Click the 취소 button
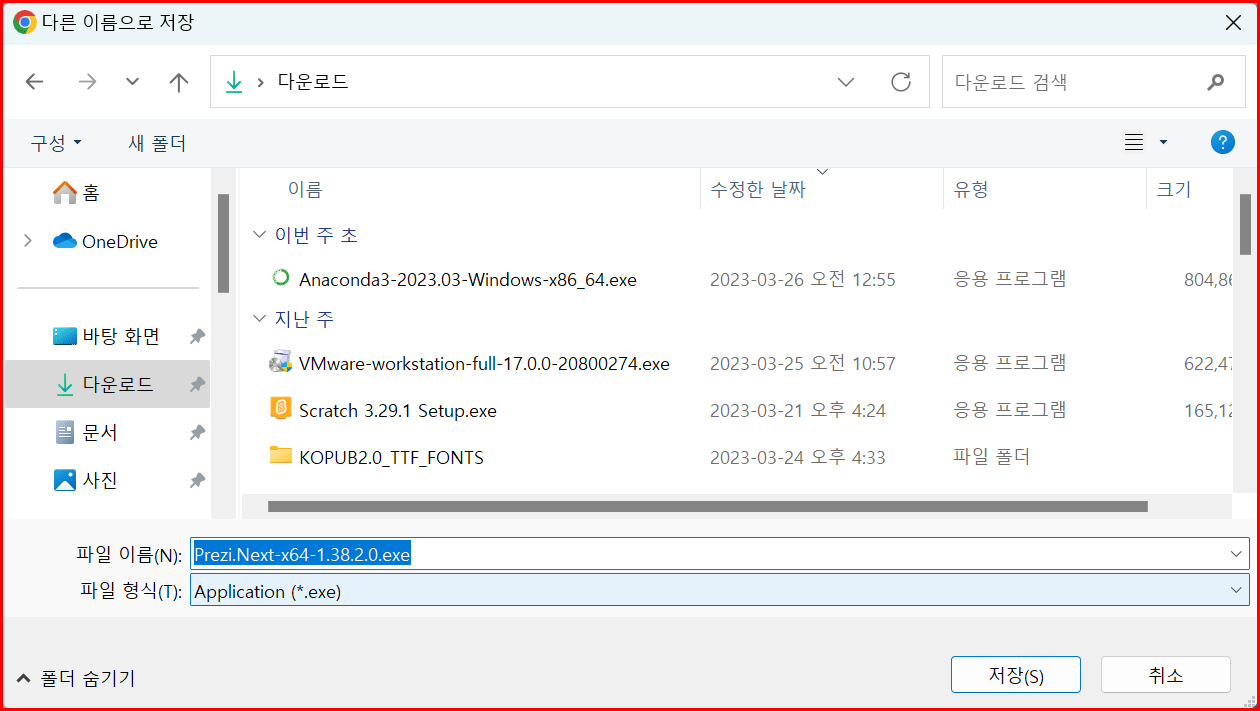The height and width of the screenshot is (711, 1260). 1165,675
